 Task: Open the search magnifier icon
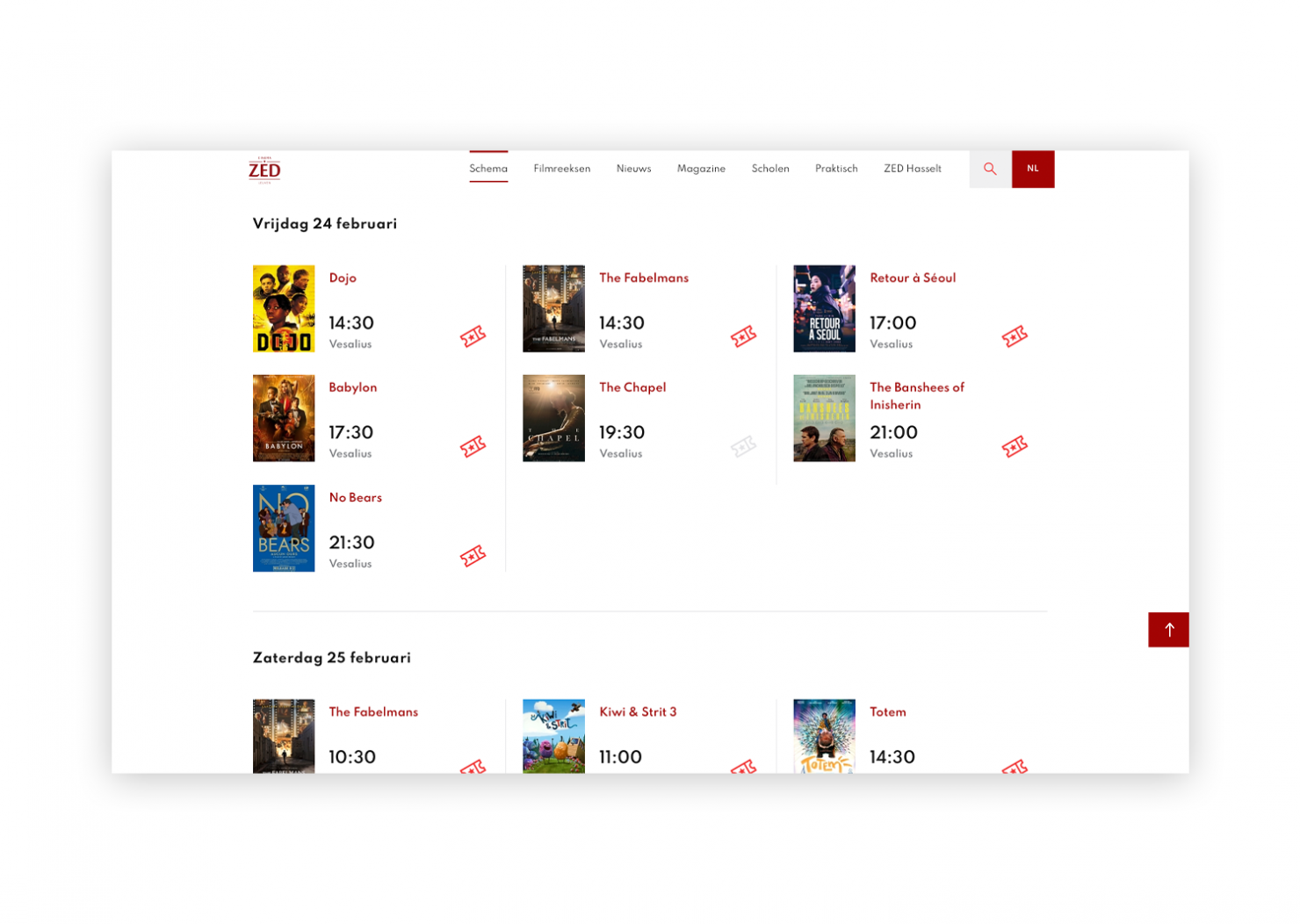click(990, 169)
